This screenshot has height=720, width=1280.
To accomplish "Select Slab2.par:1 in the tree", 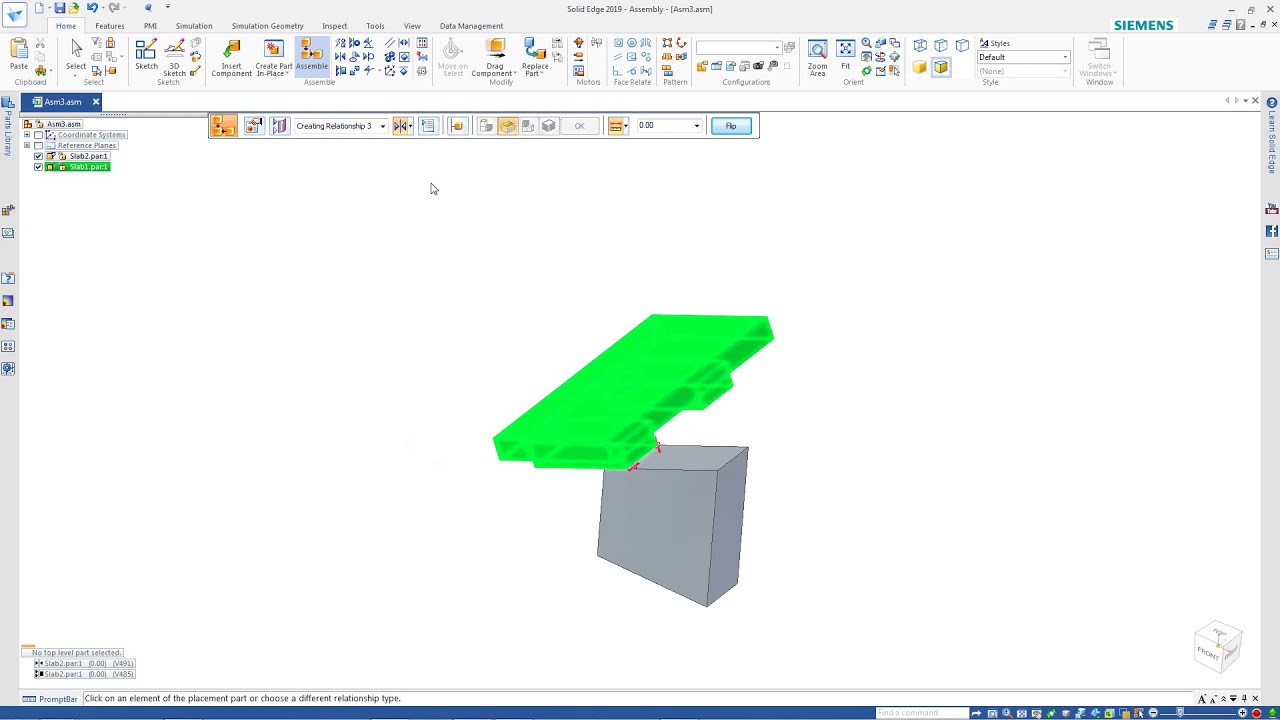I will (x=89, y=157).
